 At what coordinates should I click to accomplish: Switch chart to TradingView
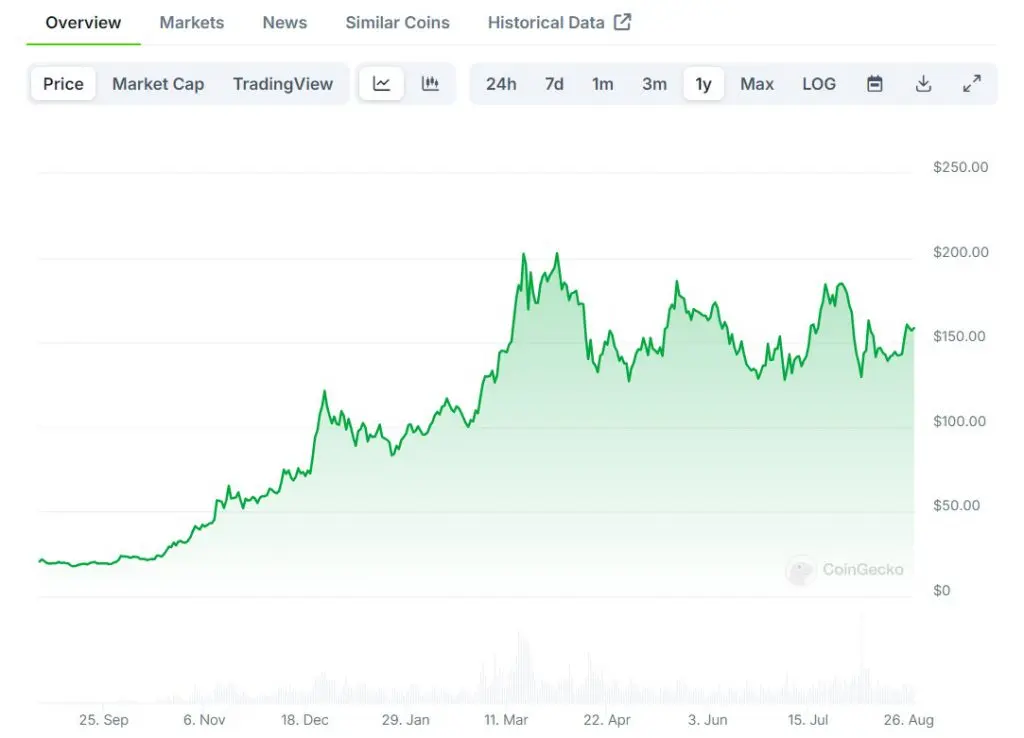pyautogui.click(x=283, y=84)
